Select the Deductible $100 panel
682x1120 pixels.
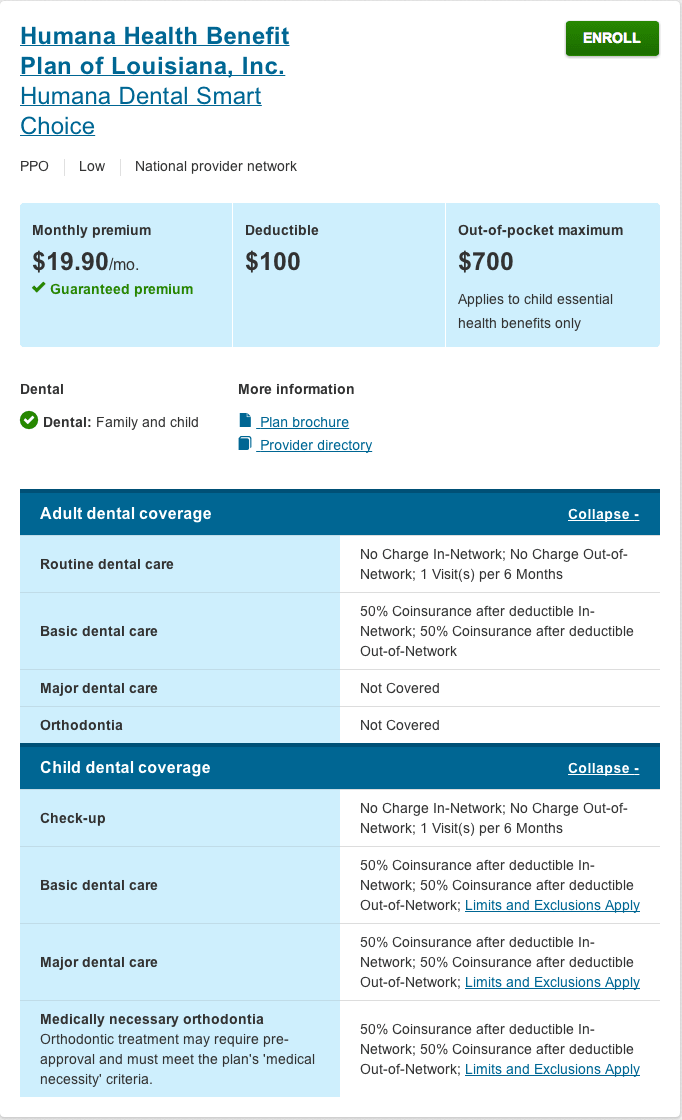pyautogui.click(x=339, y=274)
